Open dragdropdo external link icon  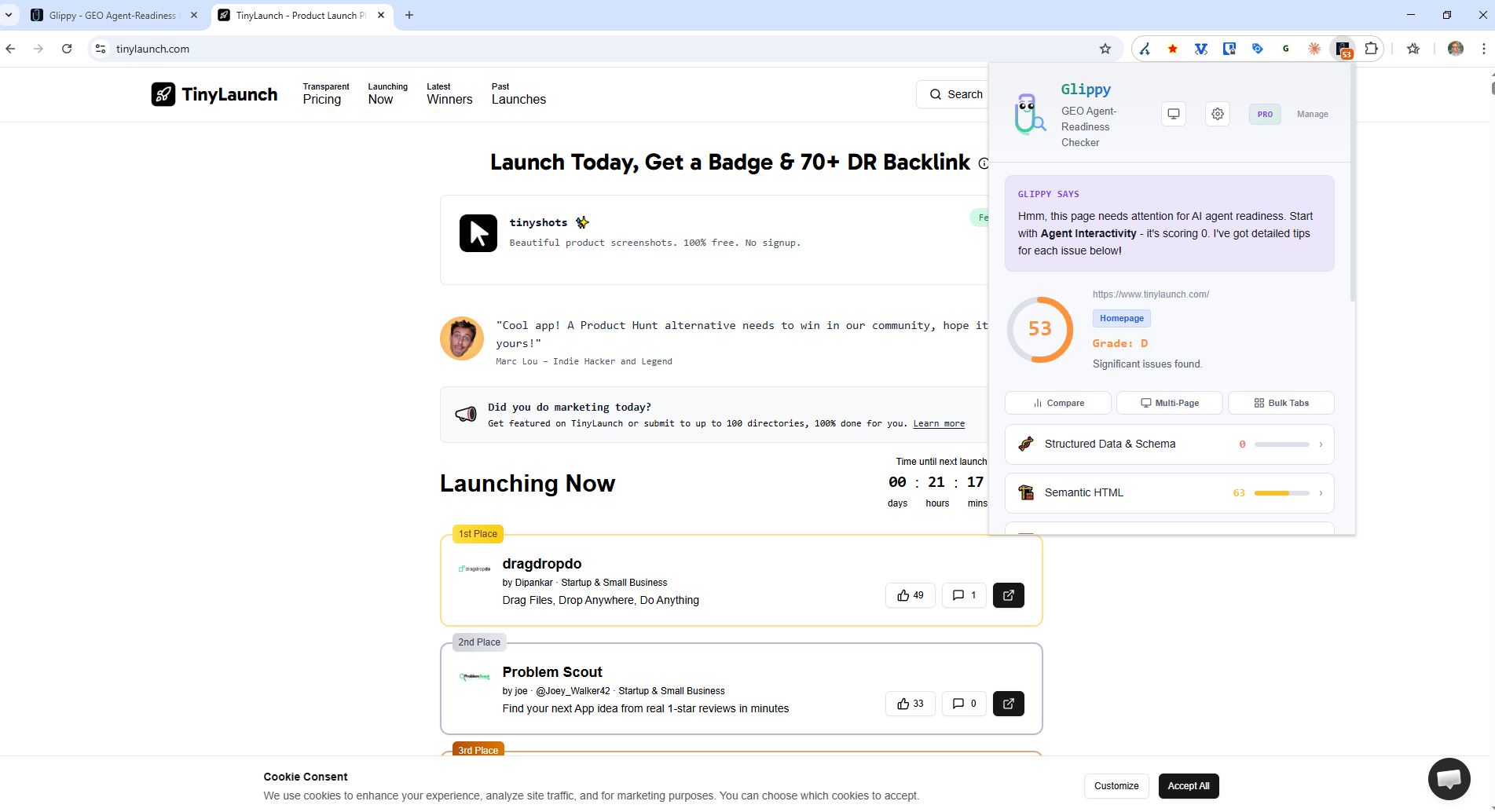click(x=1008, y=595)
